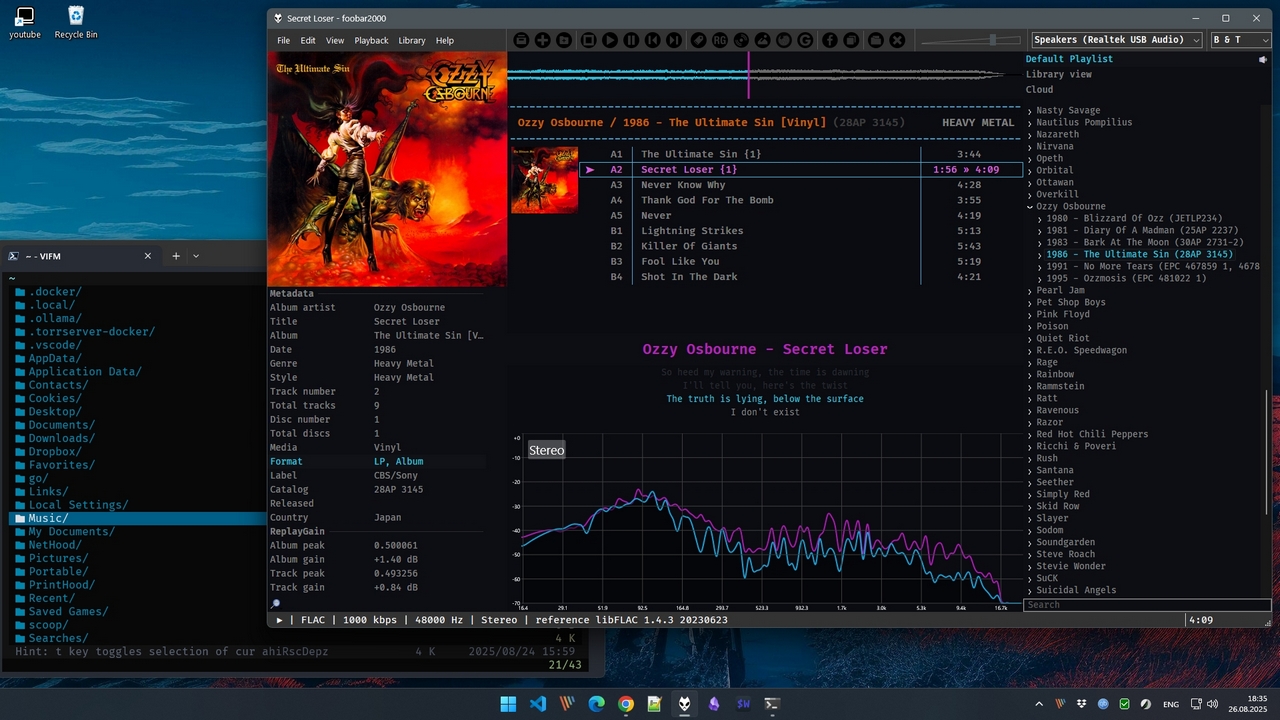Go to previous track using toolbar
This screenshot has height=720, width=1280.
653,40
